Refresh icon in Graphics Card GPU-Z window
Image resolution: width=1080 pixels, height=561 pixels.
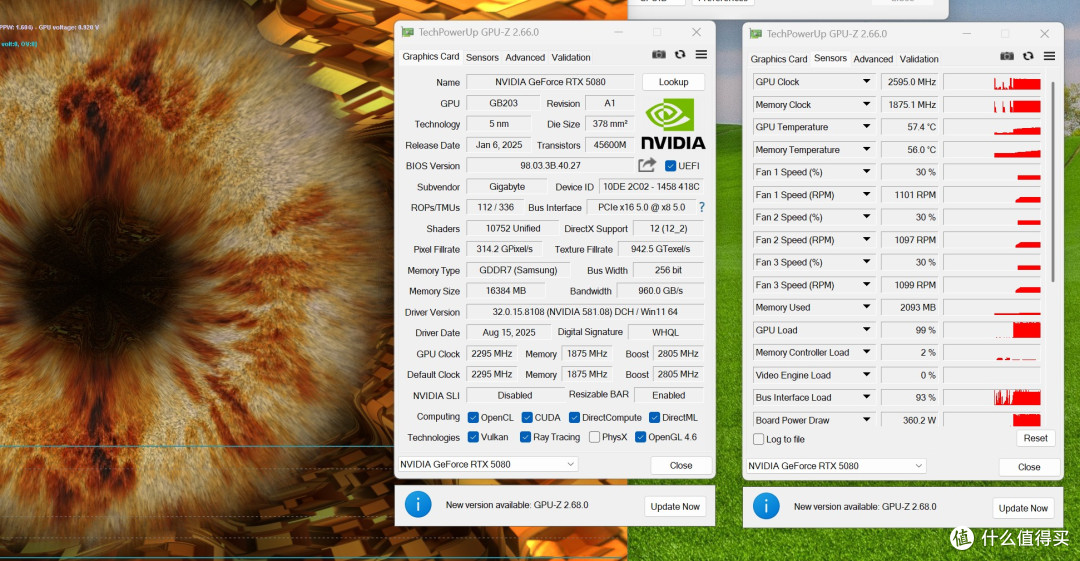681,54
